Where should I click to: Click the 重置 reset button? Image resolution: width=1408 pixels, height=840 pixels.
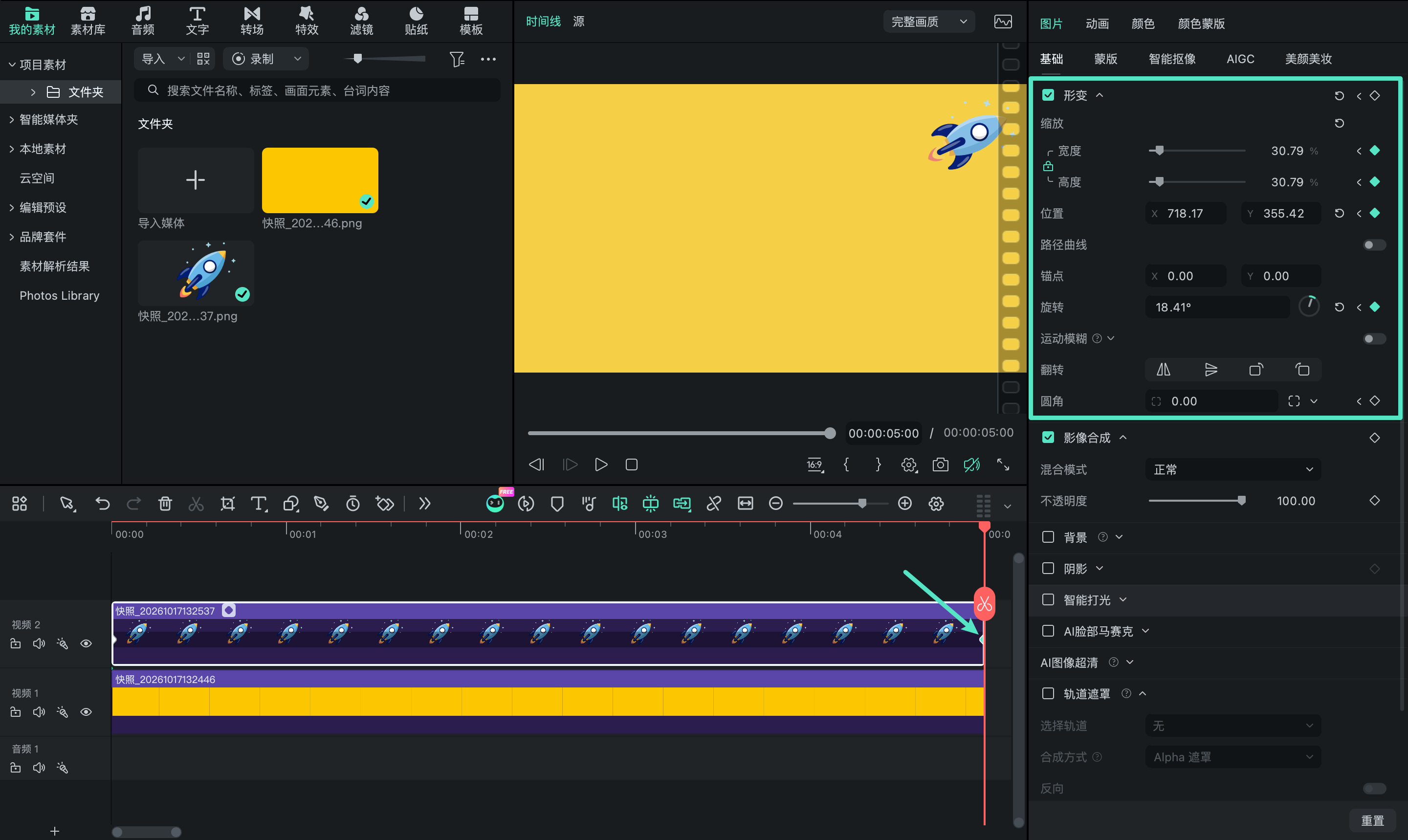[1372, 820]
